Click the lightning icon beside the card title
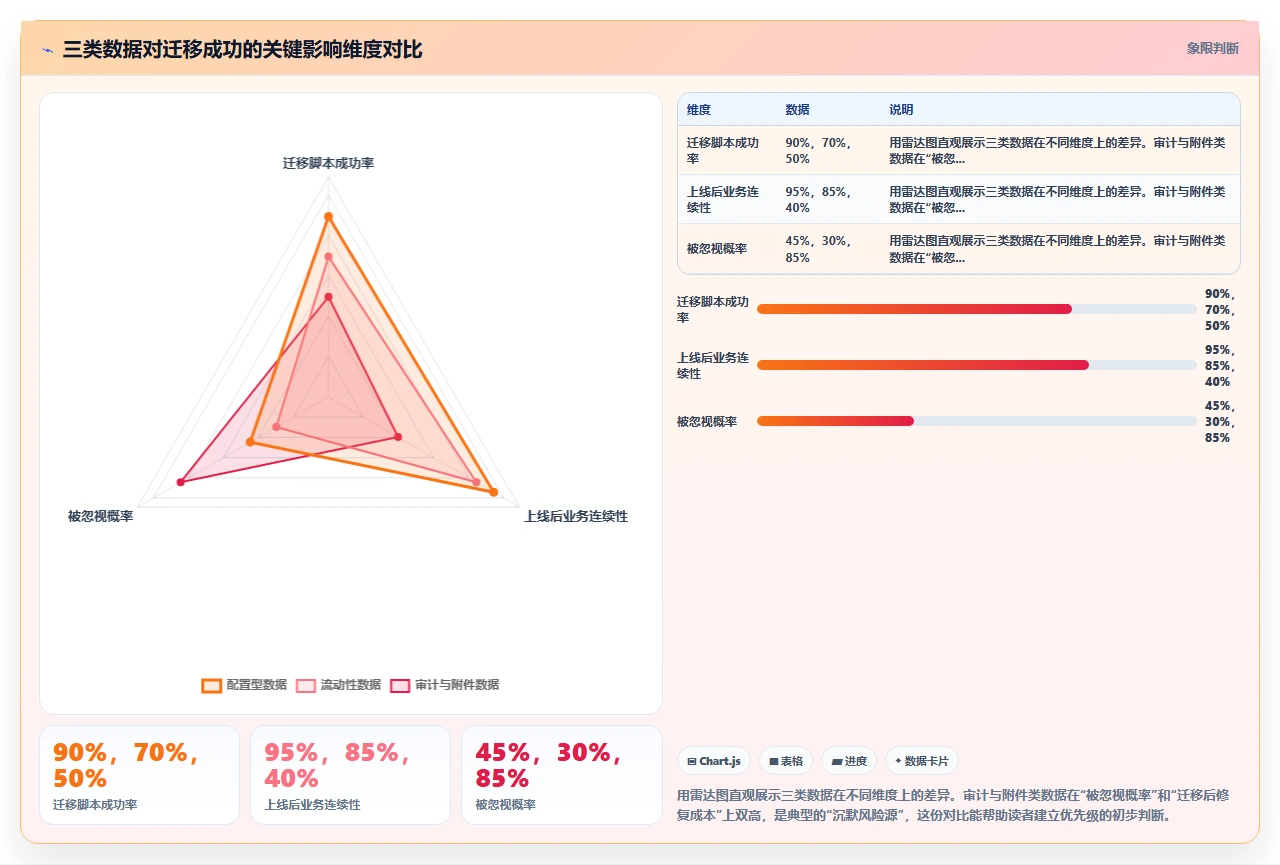Viewport: 1280px width, 865px height. point(48,49)
